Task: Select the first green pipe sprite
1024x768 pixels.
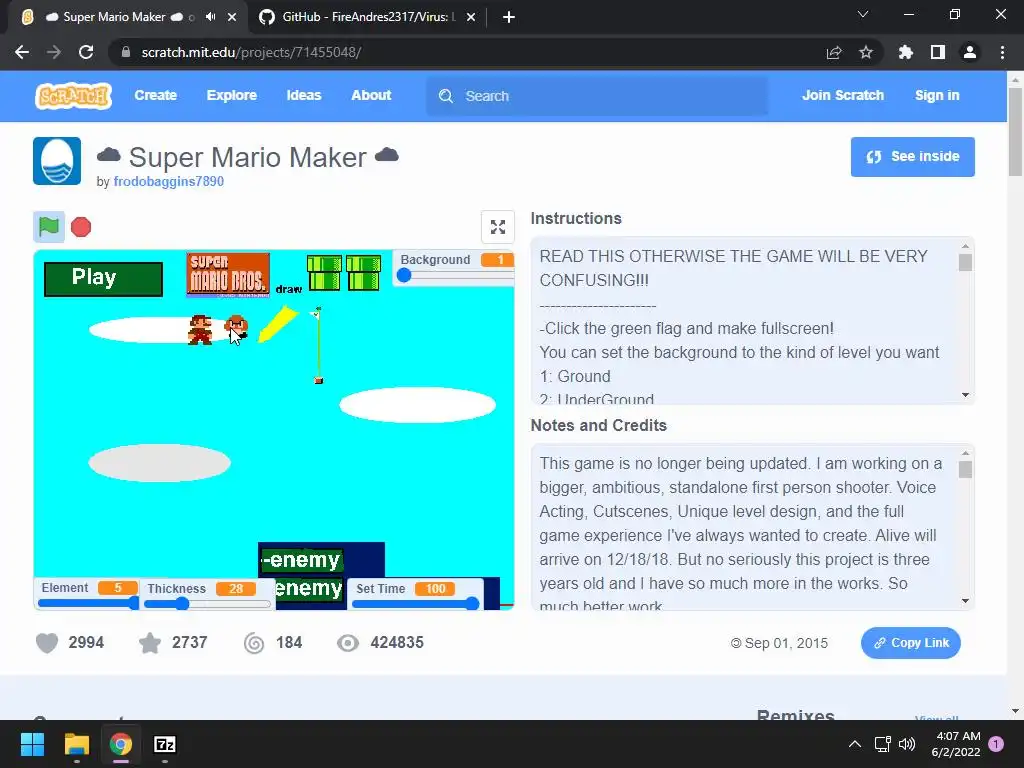Action: (x=325, y=273)
